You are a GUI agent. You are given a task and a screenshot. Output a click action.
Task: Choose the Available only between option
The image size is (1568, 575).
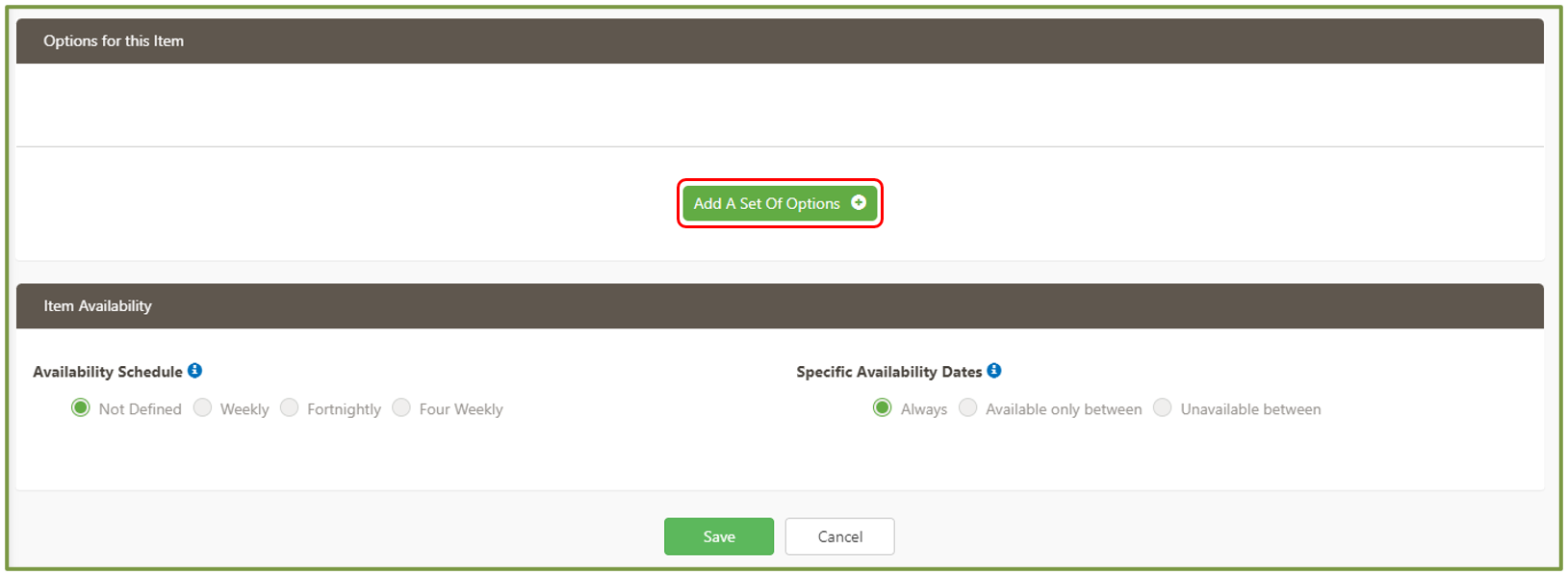tap(968, 408)
